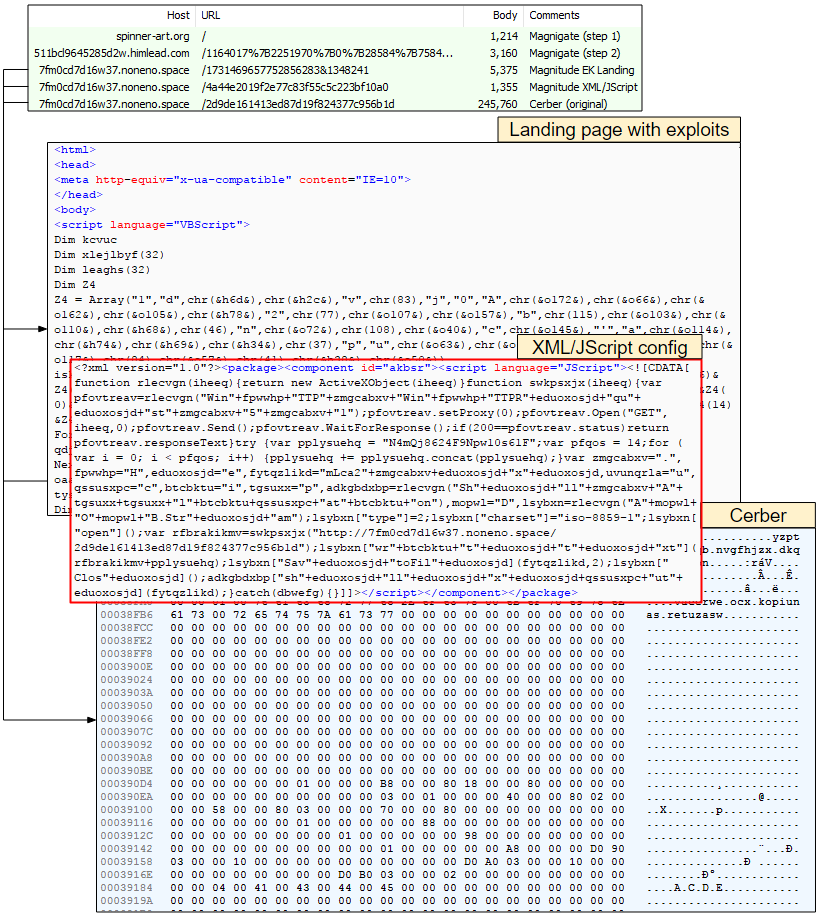Click hex offset 00039184

pos(126,888)
